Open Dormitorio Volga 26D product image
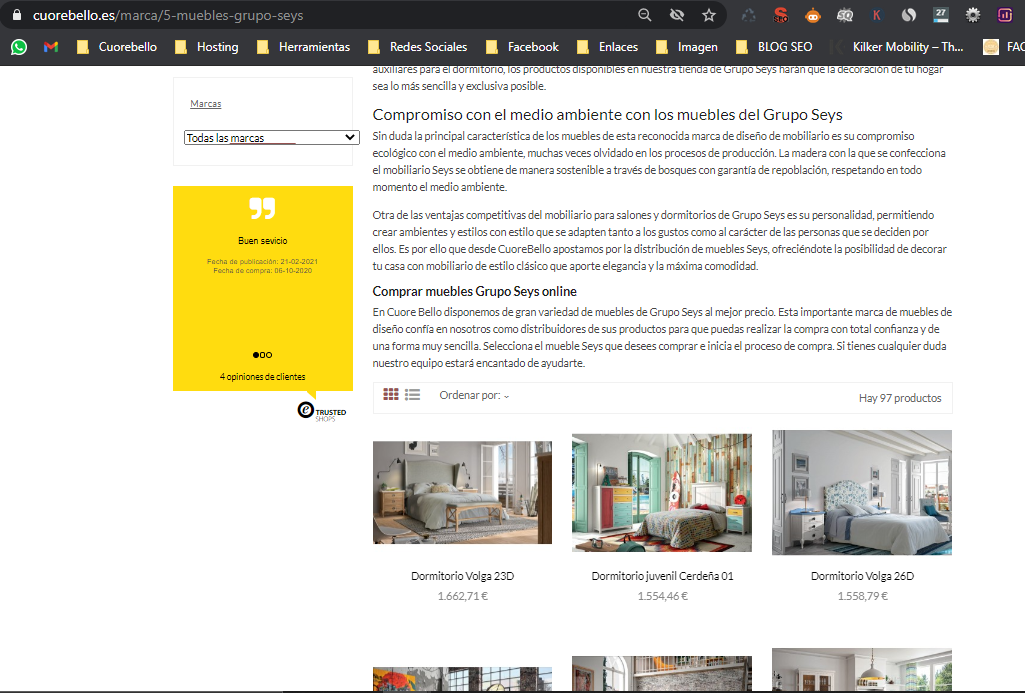1025x693 pixels. 862,492
